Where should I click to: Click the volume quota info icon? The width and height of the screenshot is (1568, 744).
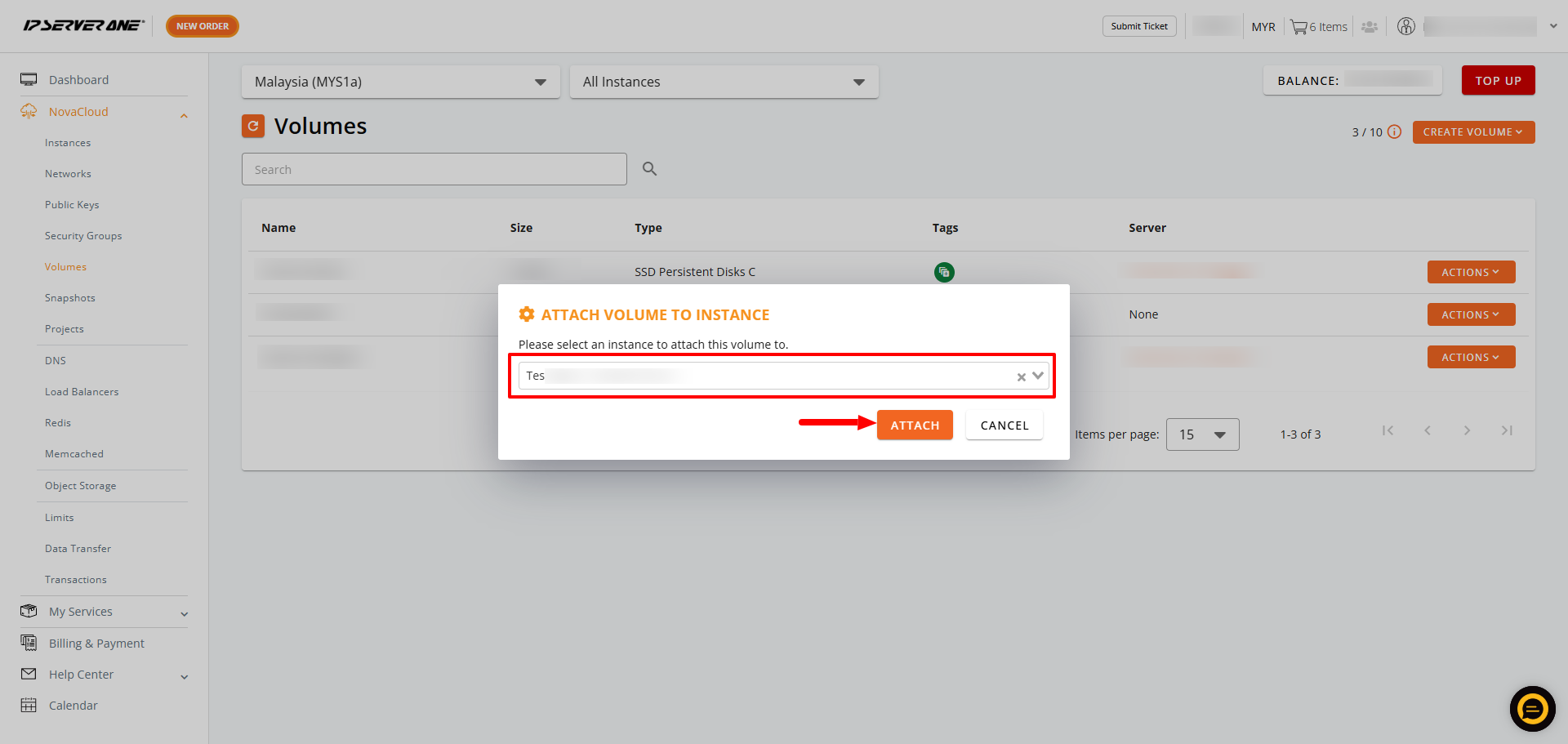coord(1394,131)
